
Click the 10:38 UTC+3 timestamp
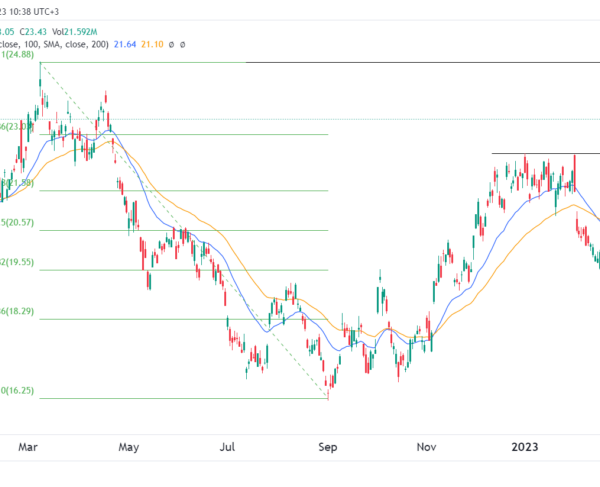pyautogui.click(x=33, y=12)
